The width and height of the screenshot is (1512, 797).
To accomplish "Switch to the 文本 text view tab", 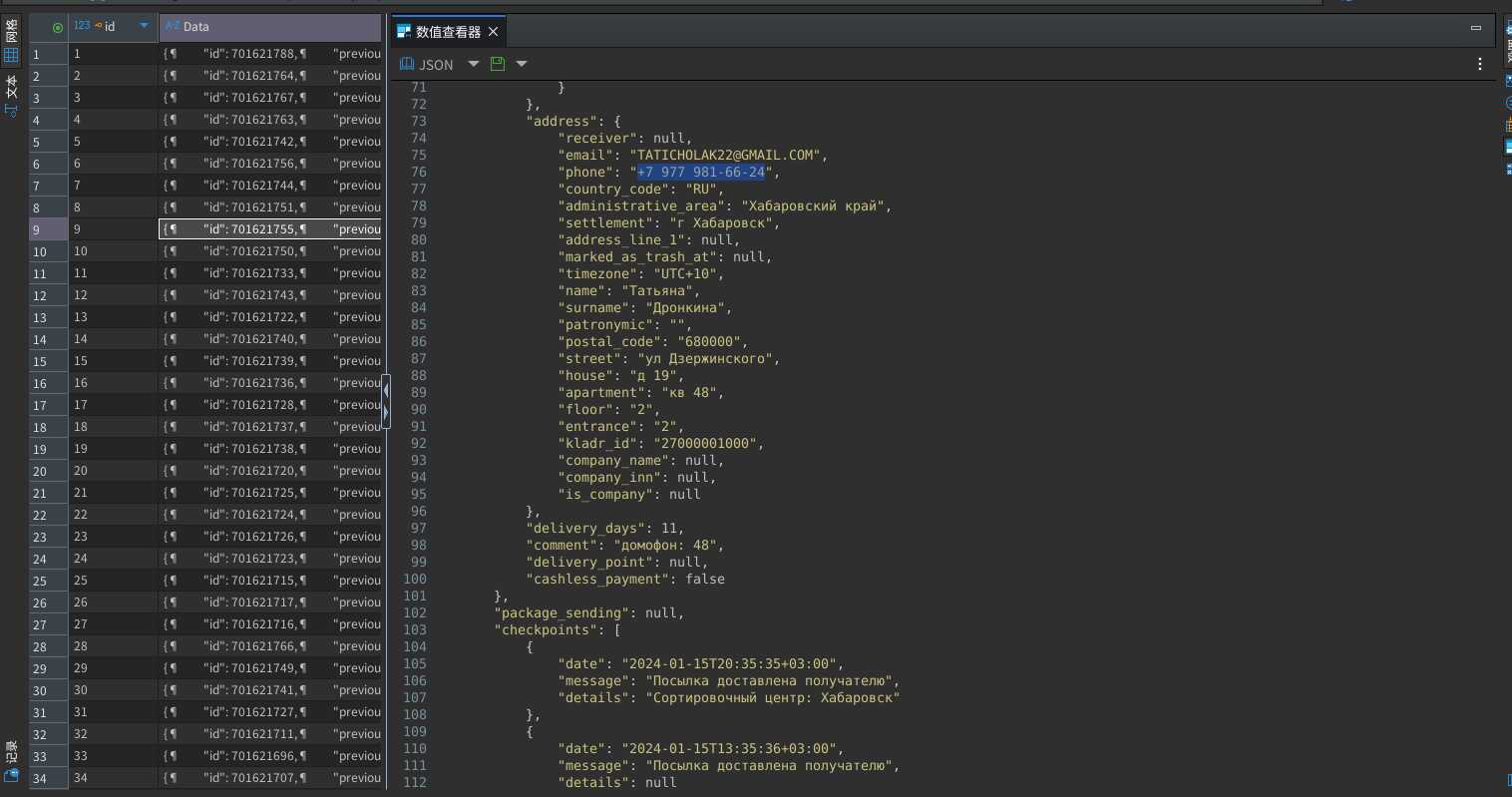I will point(11,96).
